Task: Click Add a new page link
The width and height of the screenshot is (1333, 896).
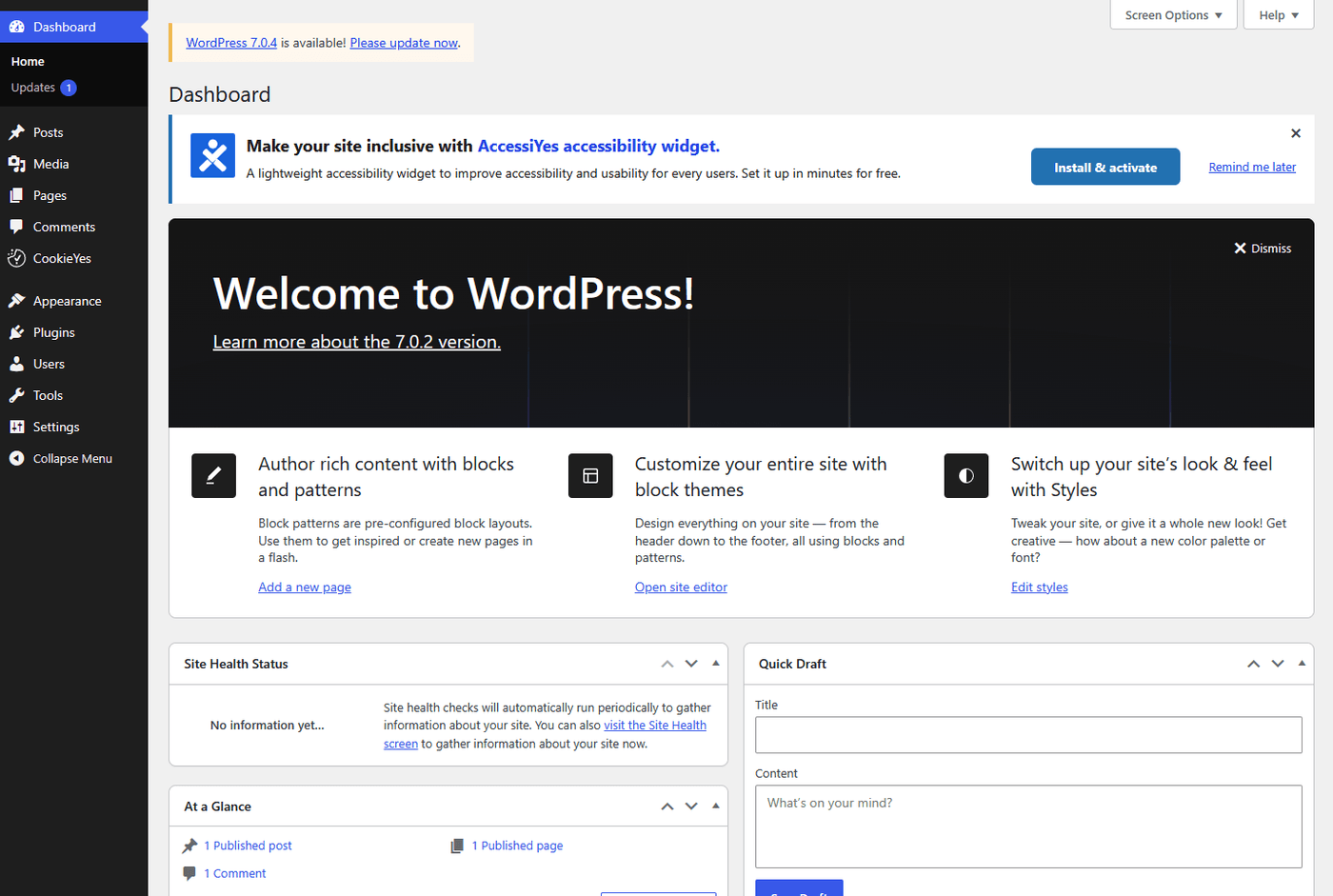Action: tap(305, 587)
